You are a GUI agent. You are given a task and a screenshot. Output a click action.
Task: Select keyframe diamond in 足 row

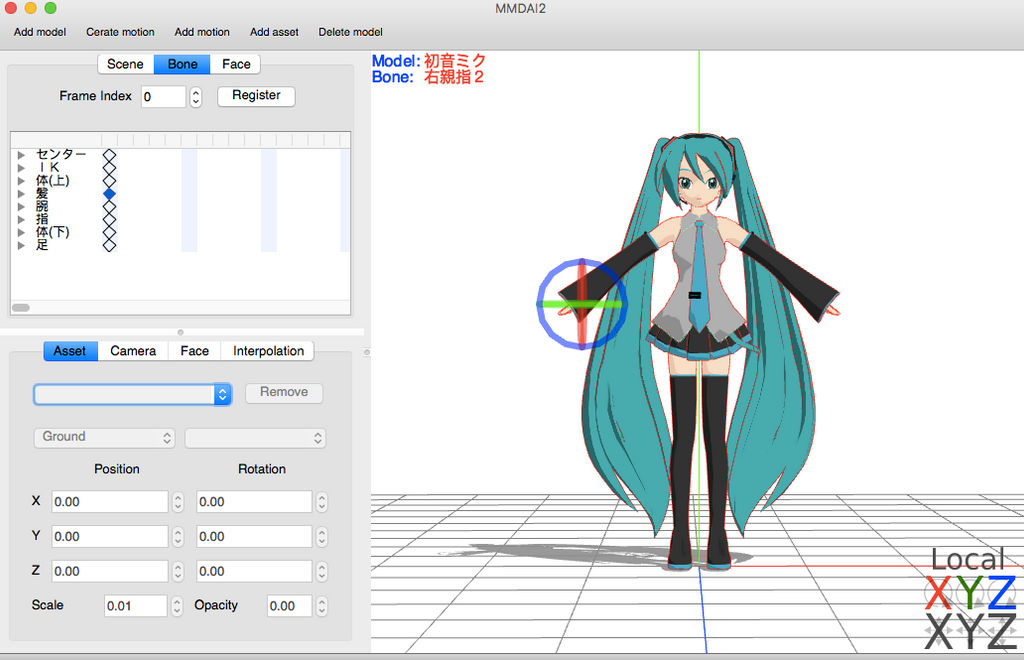(x=110, y=245)
